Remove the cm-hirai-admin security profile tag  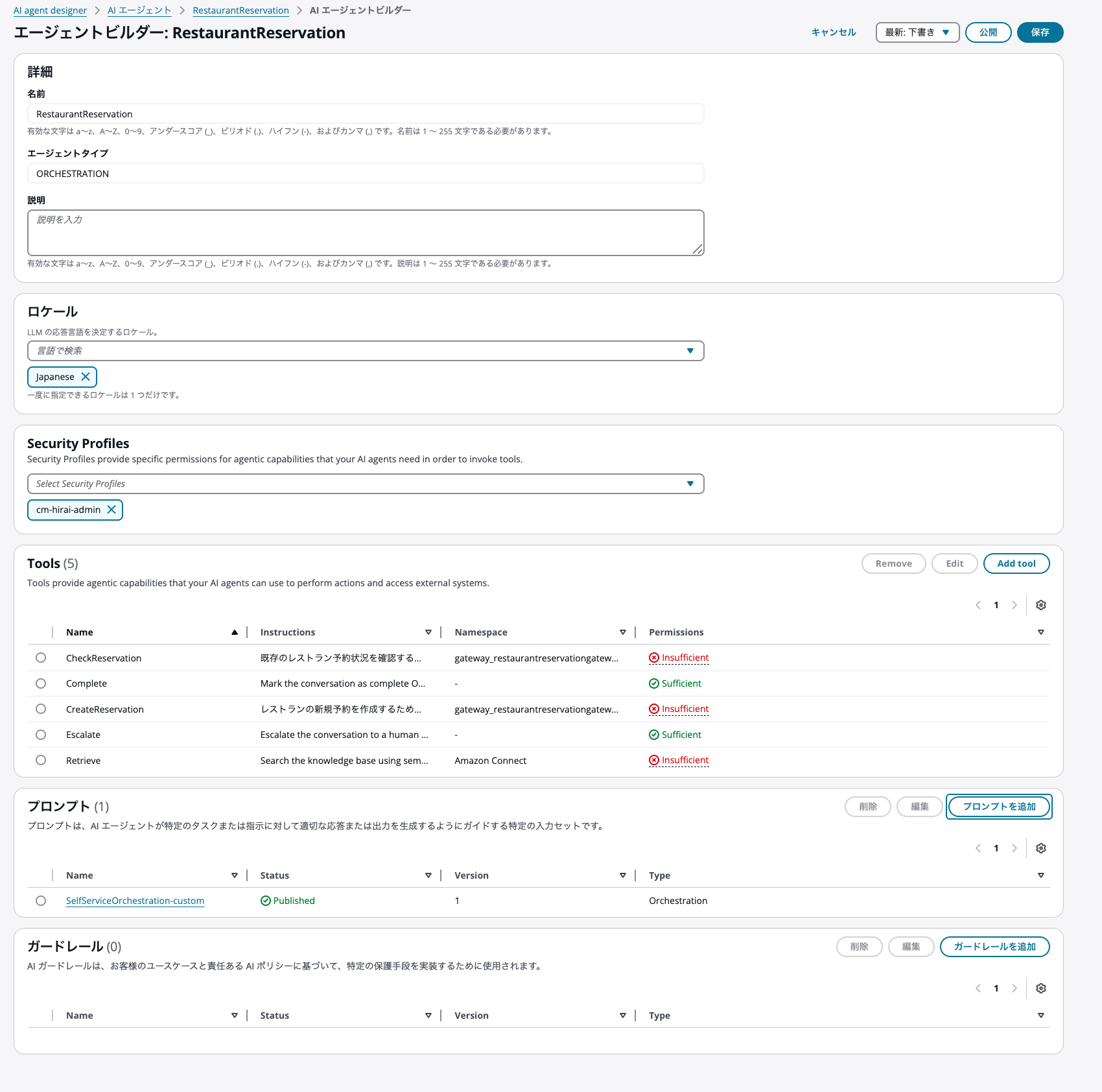click(x=111, y=510)
